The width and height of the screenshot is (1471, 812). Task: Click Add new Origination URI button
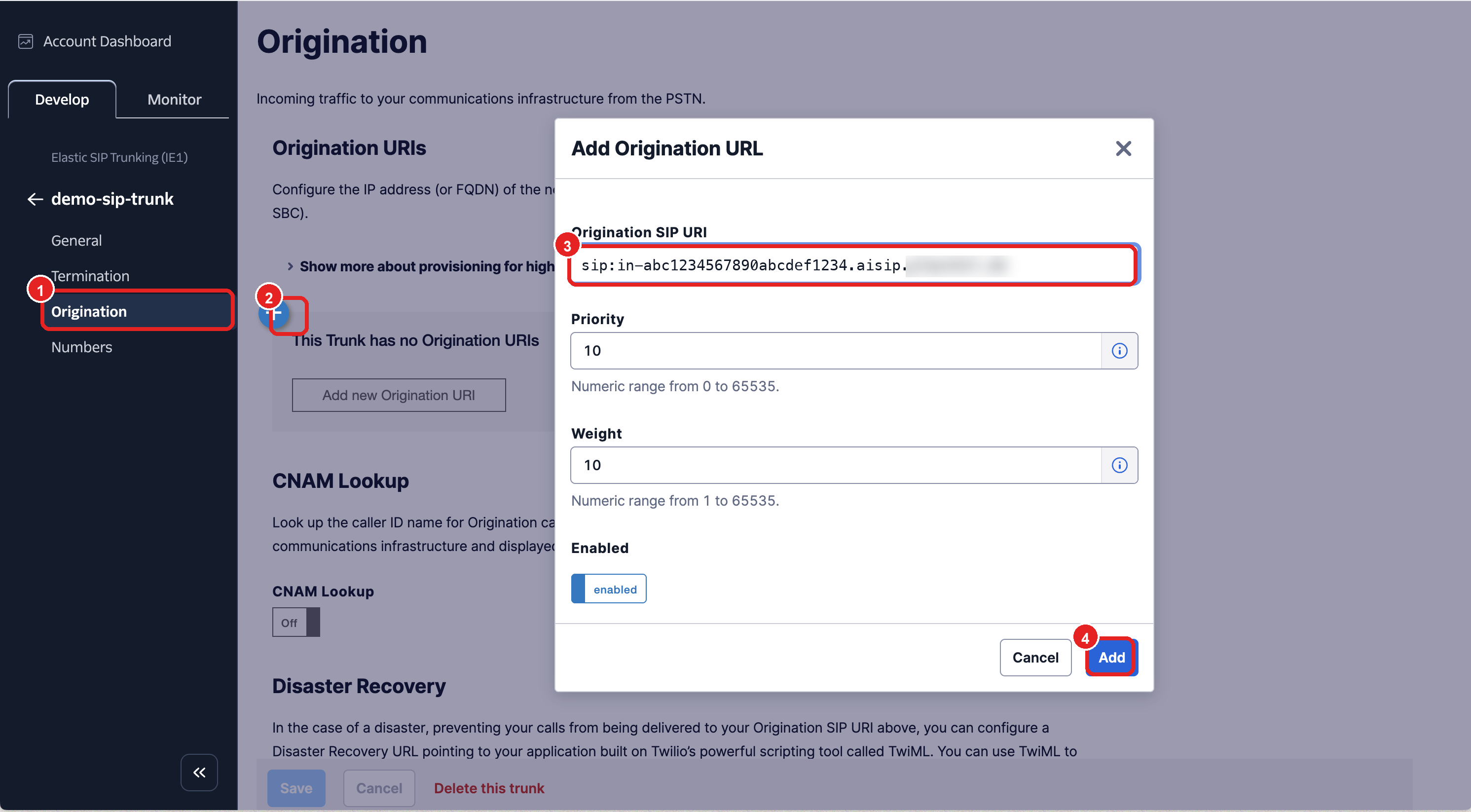point(399,395)
